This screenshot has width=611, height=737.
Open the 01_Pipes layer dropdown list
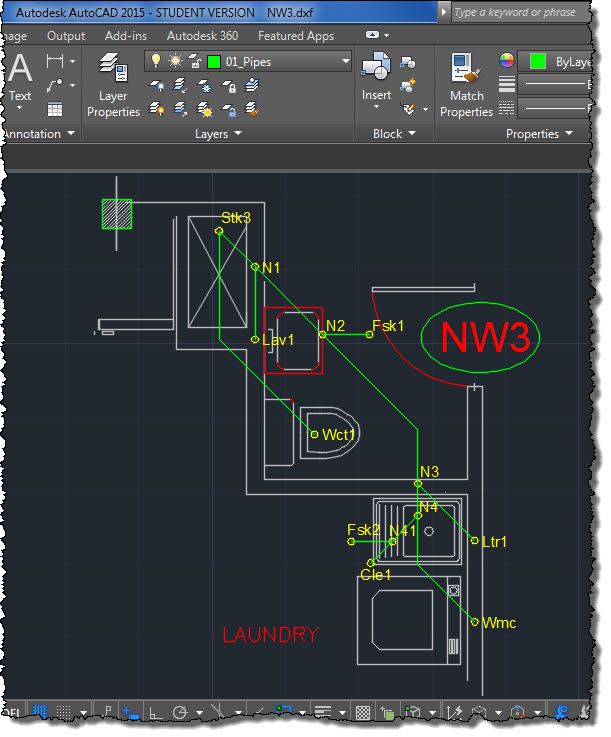[345, 61]
